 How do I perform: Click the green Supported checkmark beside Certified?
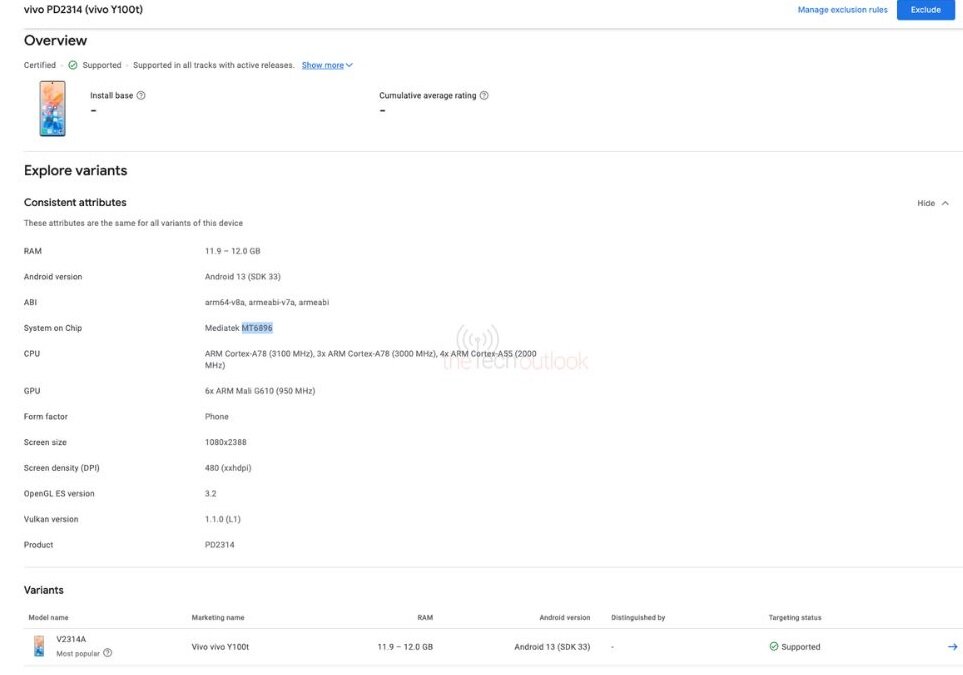point(73,63)
